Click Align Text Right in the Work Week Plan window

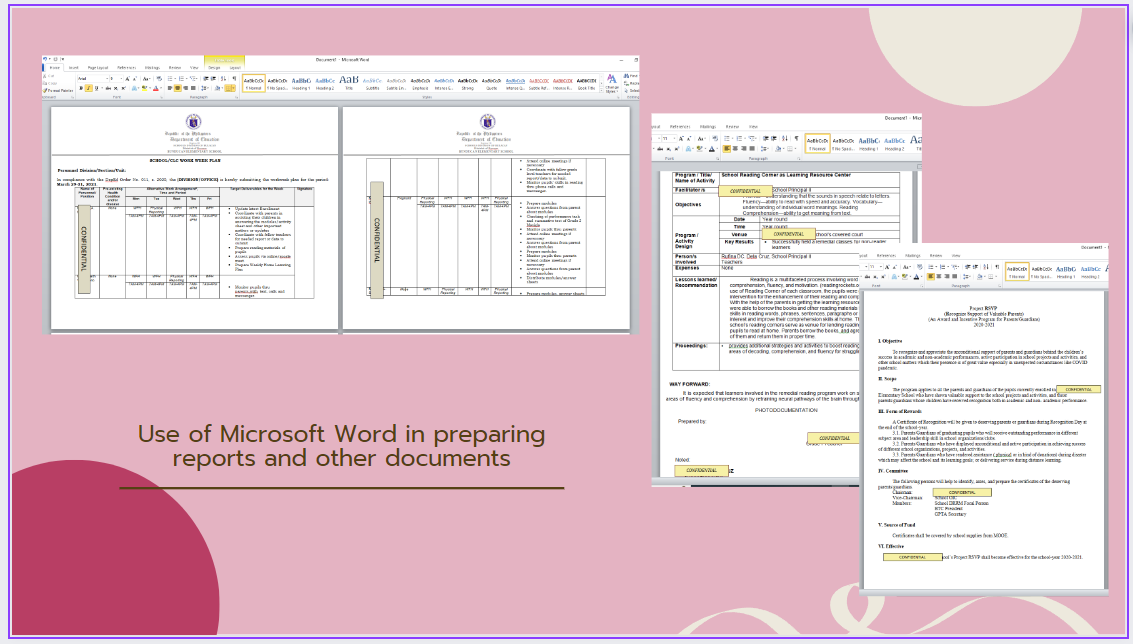(185, 88)
